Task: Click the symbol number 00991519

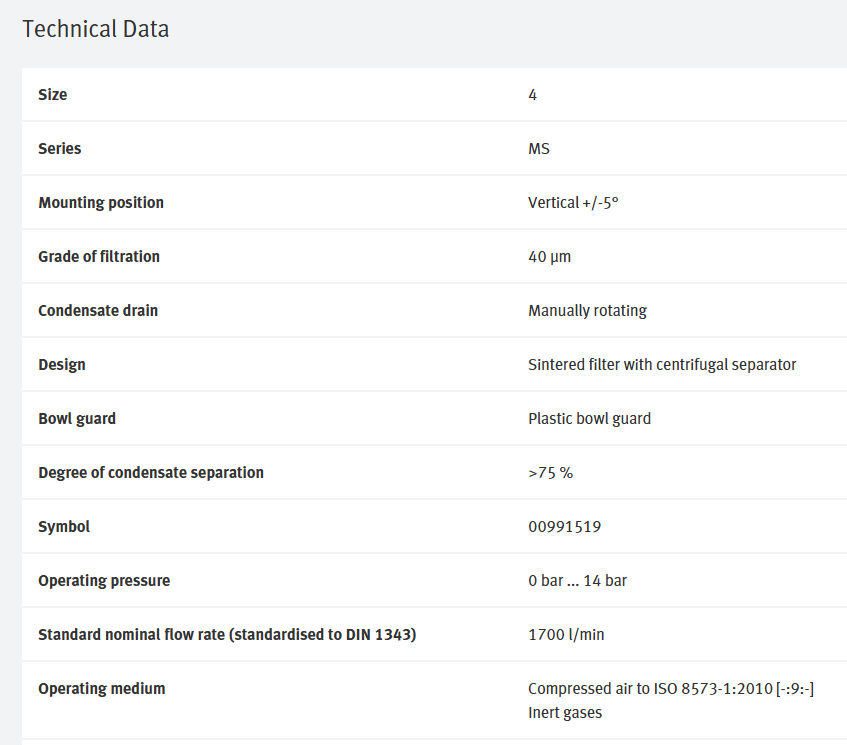Action: 564,527
